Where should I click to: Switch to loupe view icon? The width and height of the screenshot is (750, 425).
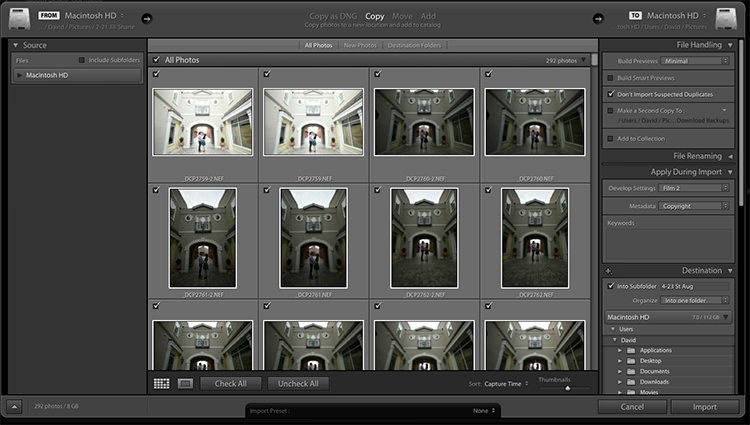click(x=185, y=383)
